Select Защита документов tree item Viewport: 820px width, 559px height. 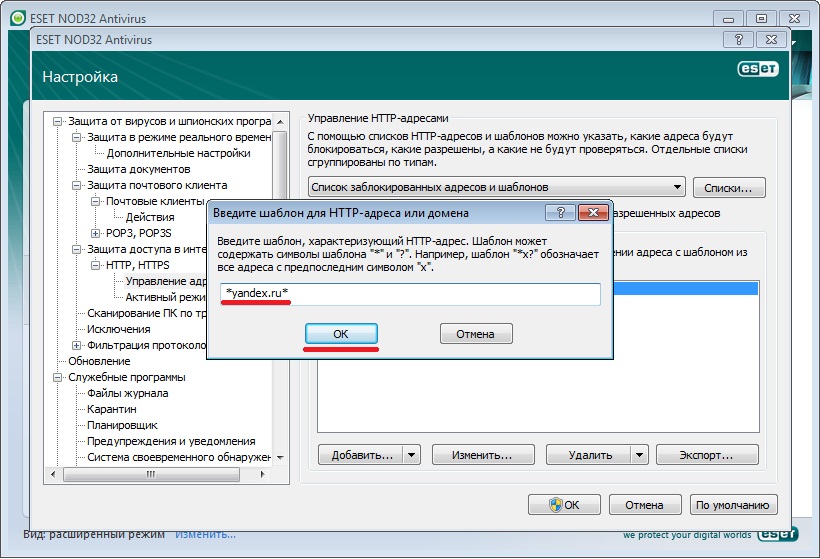coord(139,169)
